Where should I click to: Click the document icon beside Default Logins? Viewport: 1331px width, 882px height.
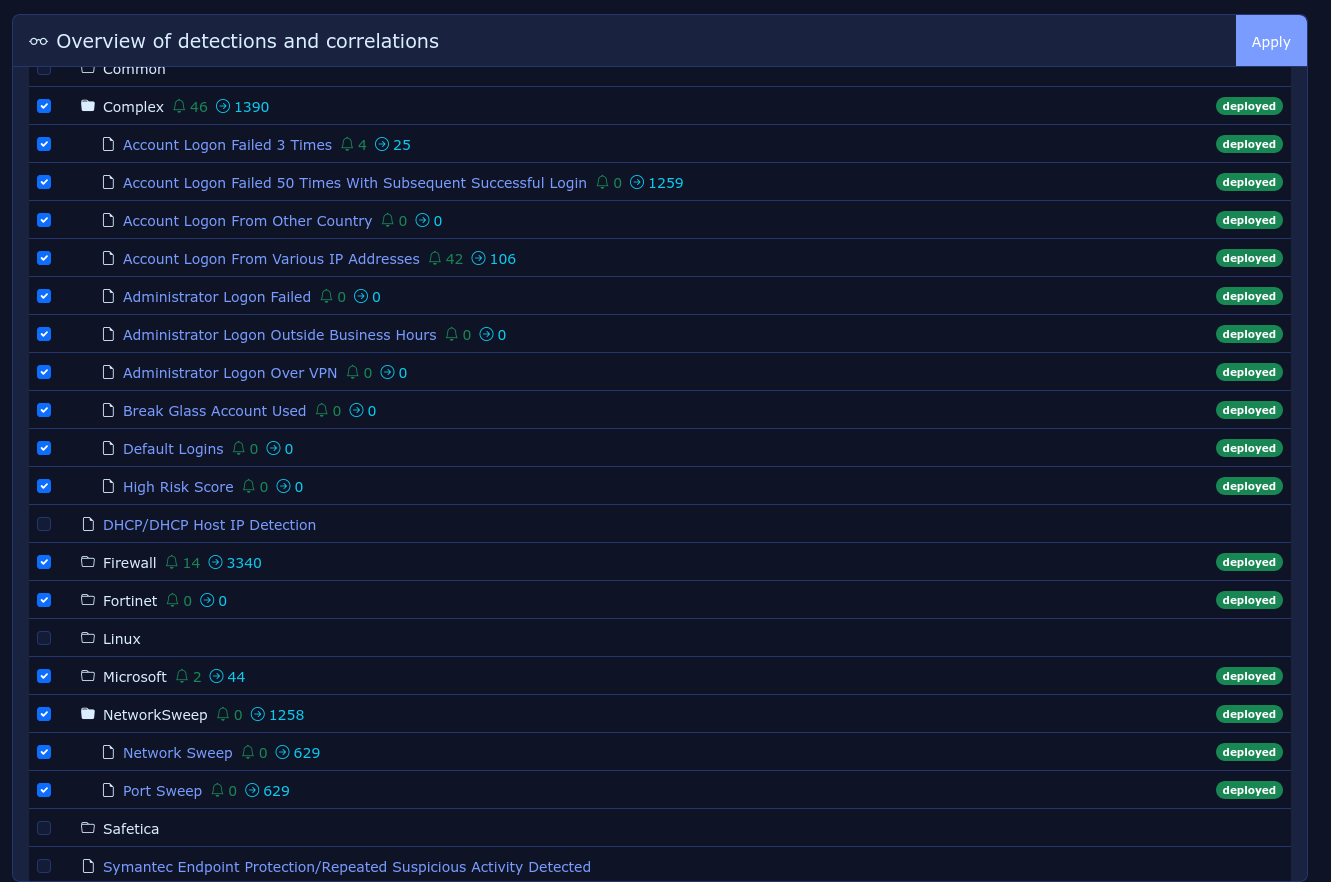109,449
